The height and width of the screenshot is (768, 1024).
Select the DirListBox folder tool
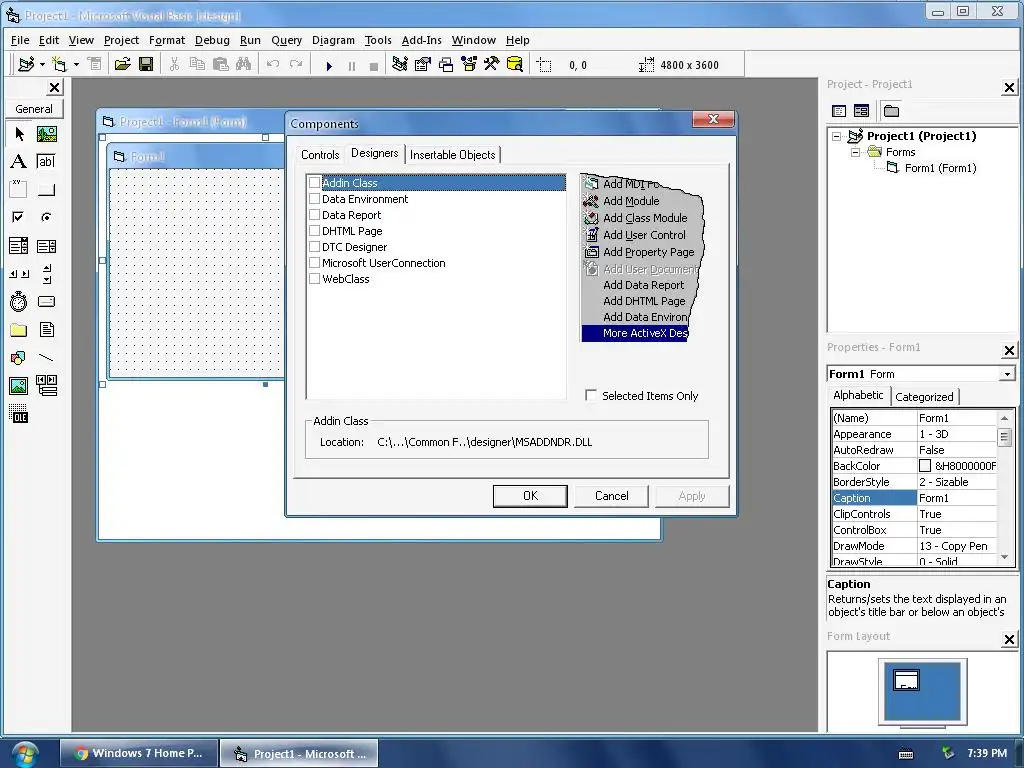[x=19, y=330]
